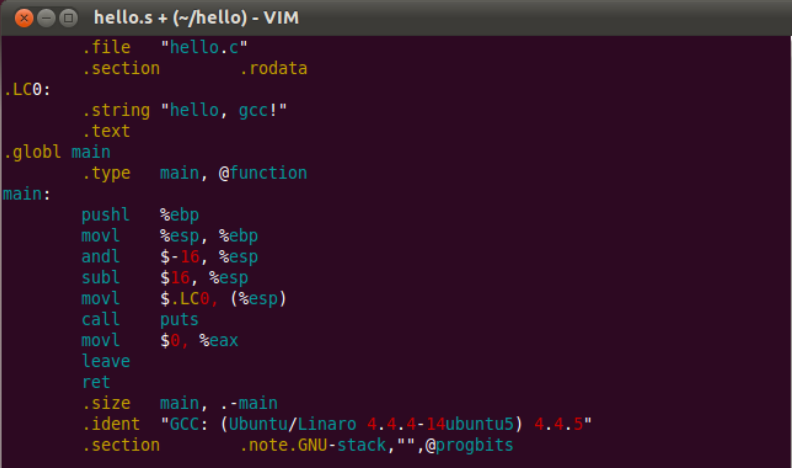Viewport: 792px width, 470px height.
Task: Click the hello.s window title text
Action: click(x=195, y=17)
